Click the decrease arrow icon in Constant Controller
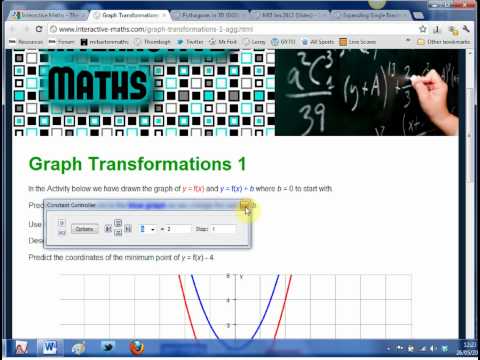The width and height of the screenshot is (480, 360). [x=108, y=229]
